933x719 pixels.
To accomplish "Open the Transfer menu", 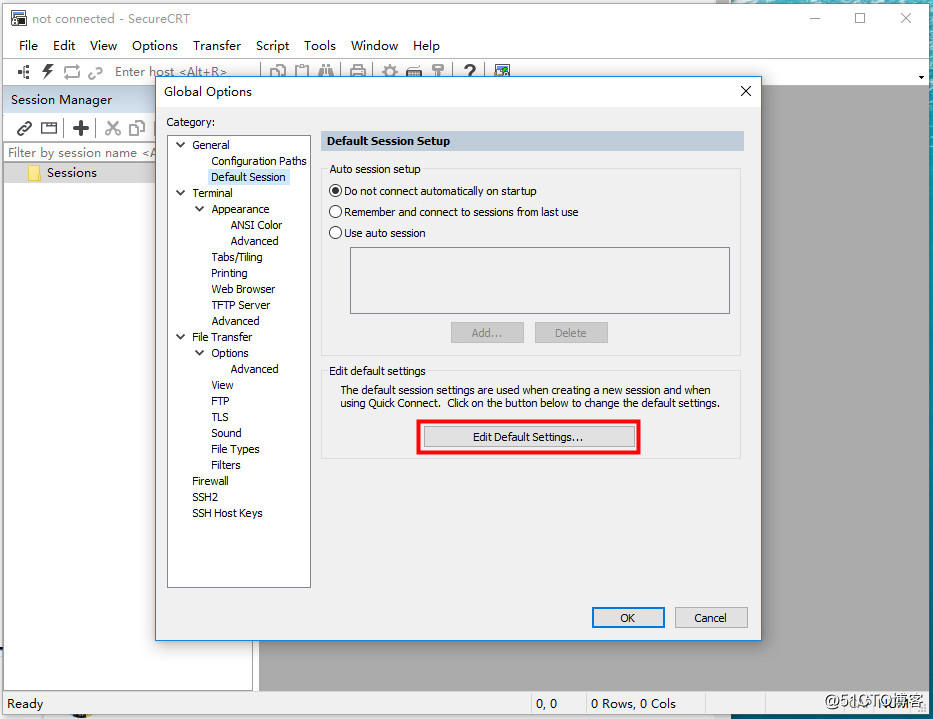I will point(217,46).
